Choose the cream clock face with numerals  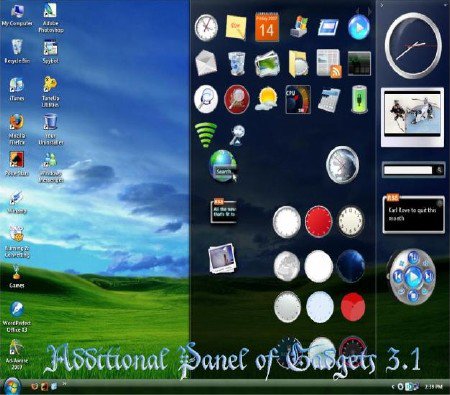351,221
